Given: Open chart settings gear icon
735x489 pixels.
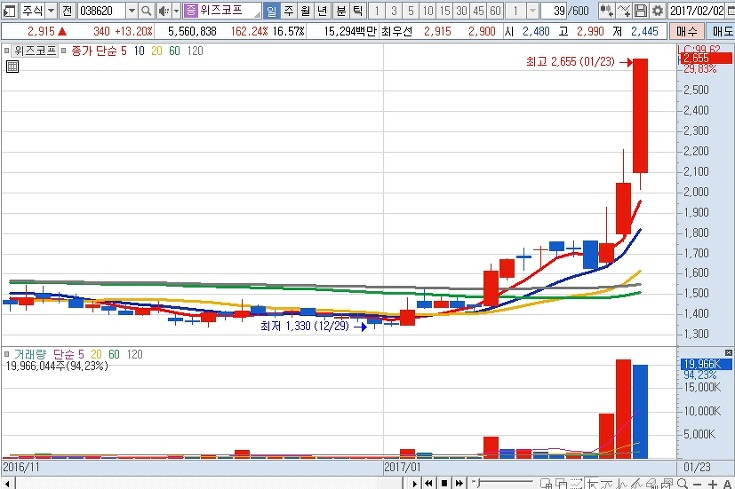Looking at the screenshot, I should (x=658, y=10).
